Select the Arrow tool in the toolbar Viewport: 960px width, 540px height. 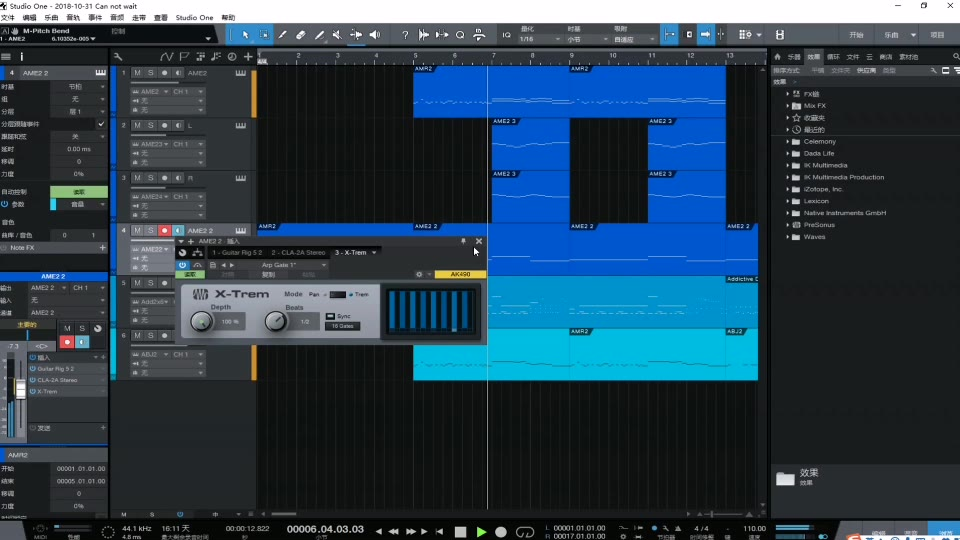[x=245, y=35]
